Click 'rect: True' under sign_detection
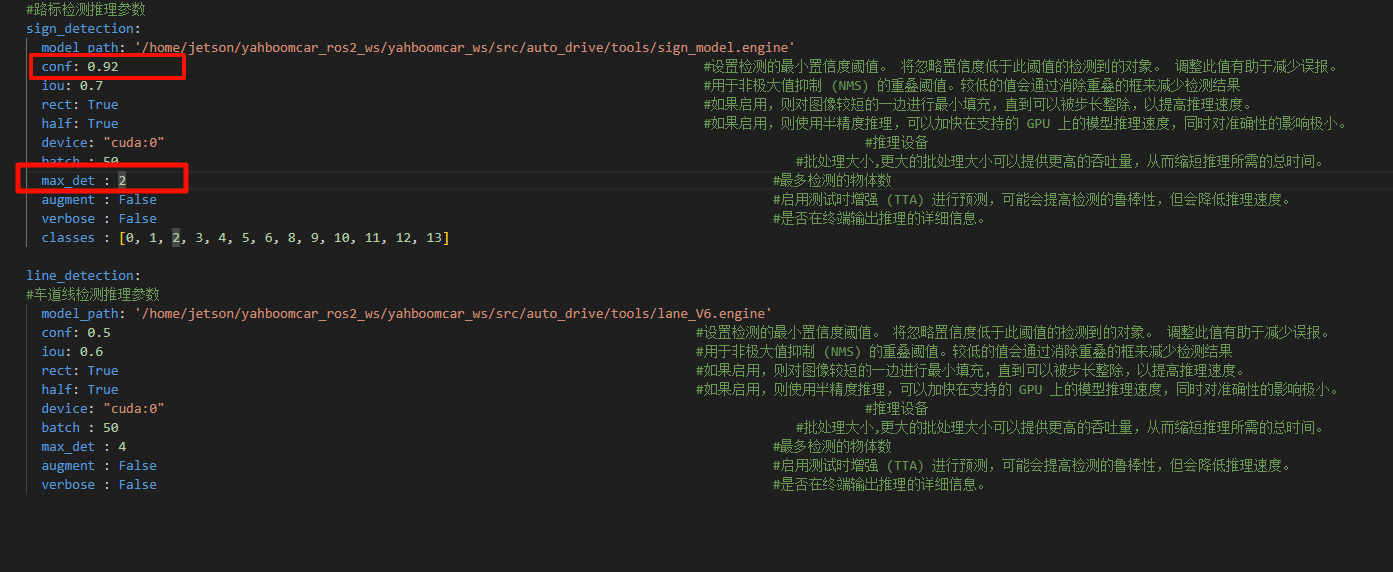Screen dimensions: 1393x572 click(x=80, y=104)
